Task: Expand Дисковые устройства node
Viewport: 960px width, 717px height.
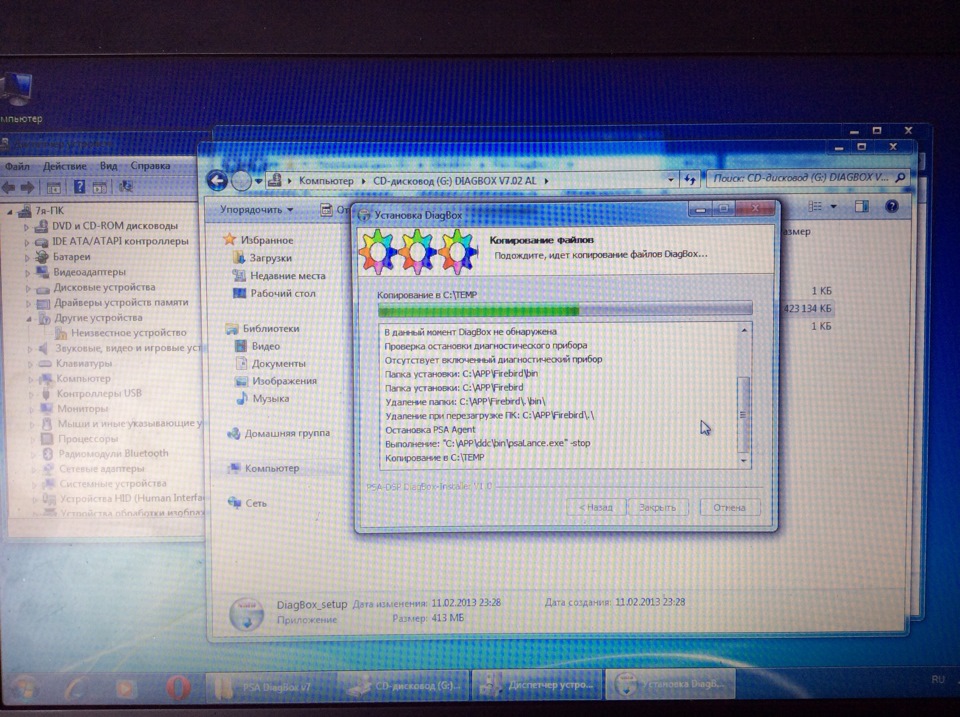Action: pyautogui.click(x=27, y=288)
